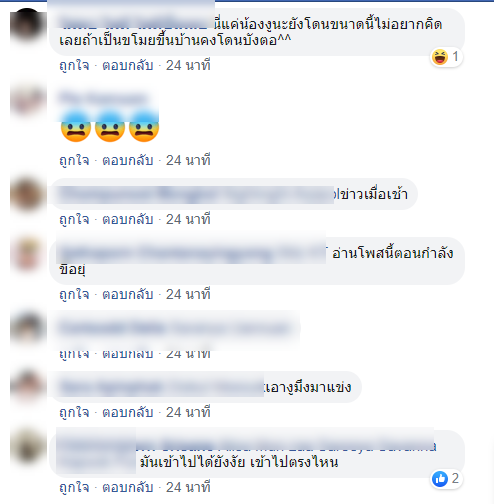Reply to the เอางูมึงมาแข่ง comment
This screenshot has height=504, width=494.
tap(128, 412)
